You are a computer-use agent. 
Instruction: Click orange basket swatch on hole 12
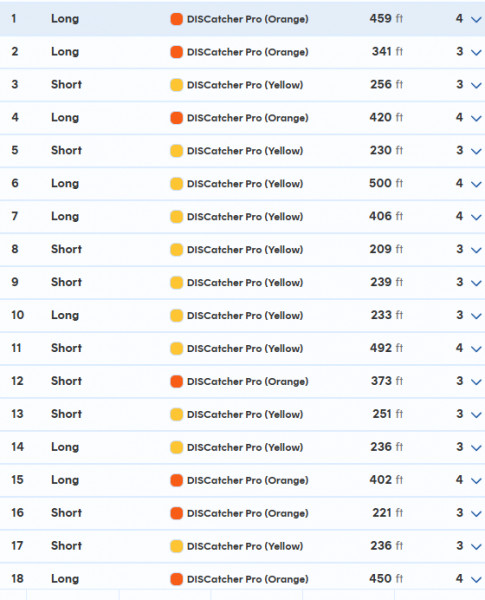point(176,381)
